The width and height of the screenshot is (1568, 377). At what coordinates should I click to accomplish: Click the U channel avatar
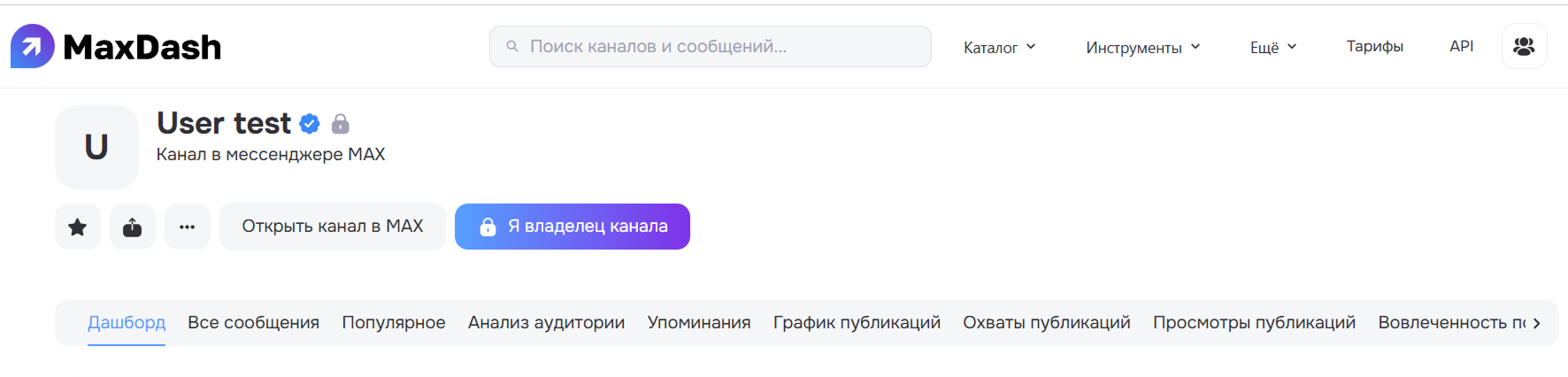coord(96,147)
